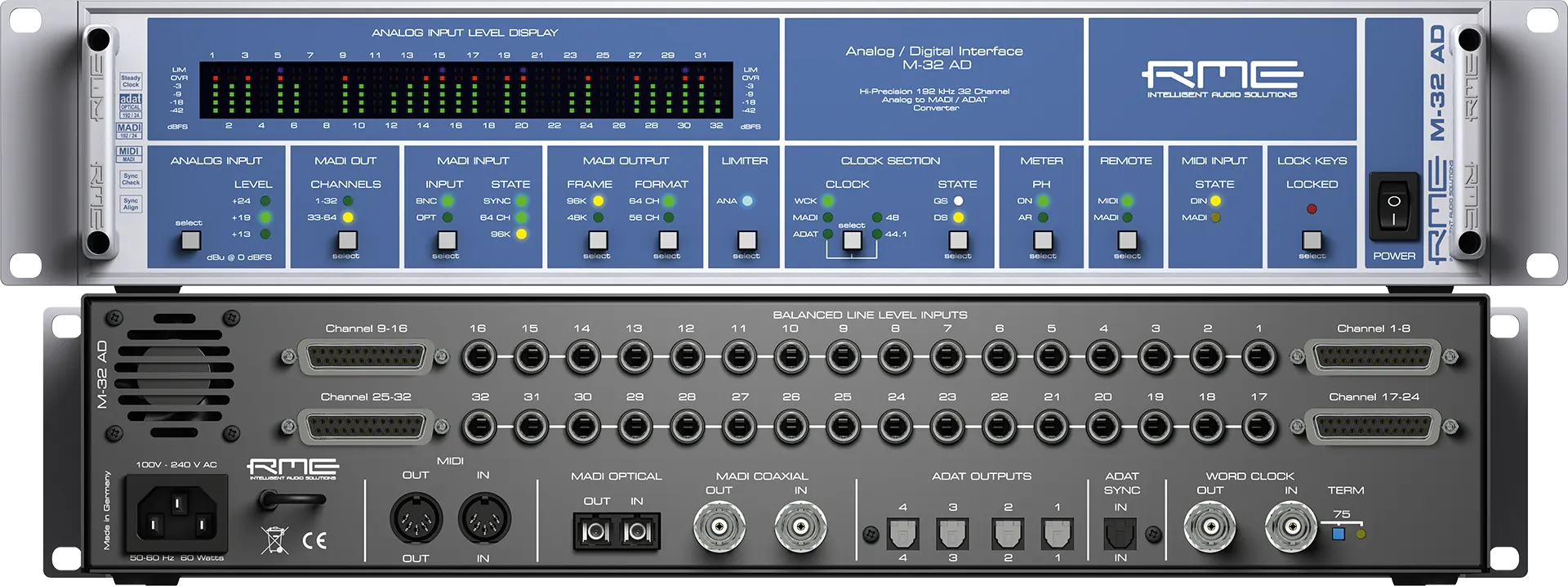Click the Channel 25-32 D-sub connector
The width and height of the screenshot is (1568, 586).
[365, 427]
